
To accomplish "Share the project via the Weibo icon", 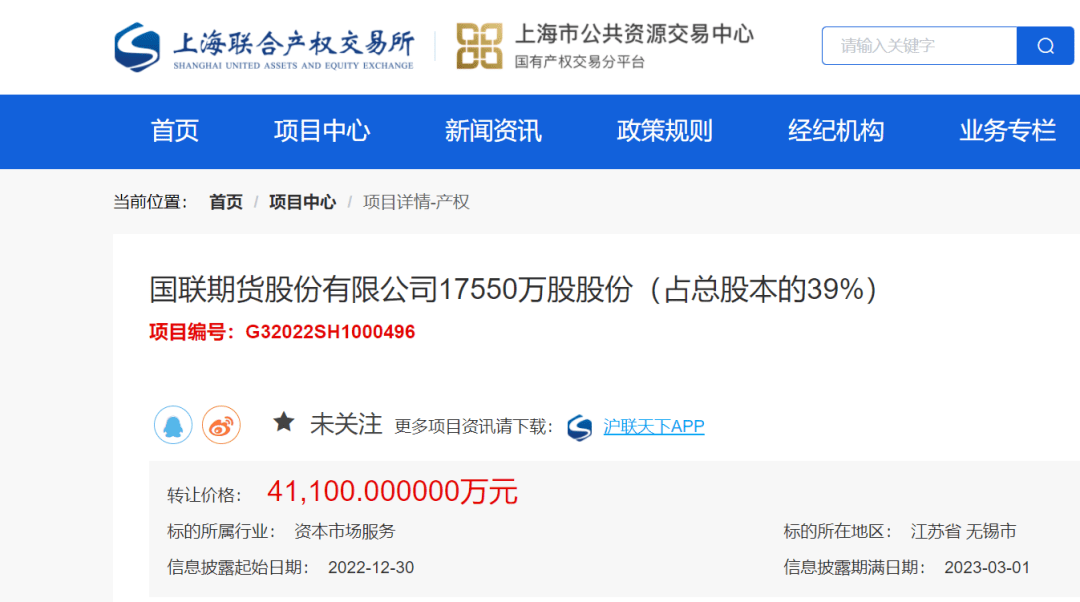I will pyautogui.click(x=221, y=425).
